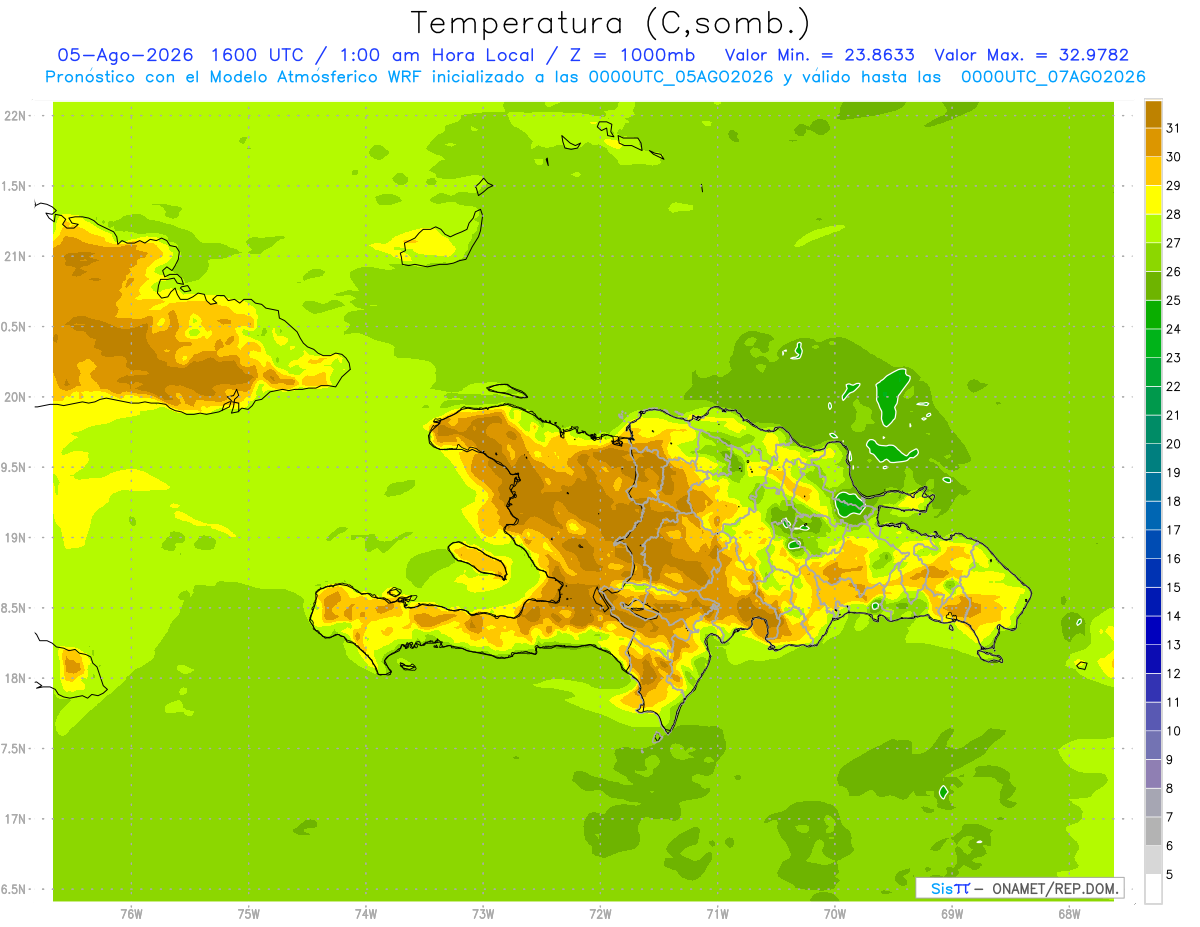Pick the legend swatch between 30 and 31
Screen dimensions: 1200x927
1153,142
